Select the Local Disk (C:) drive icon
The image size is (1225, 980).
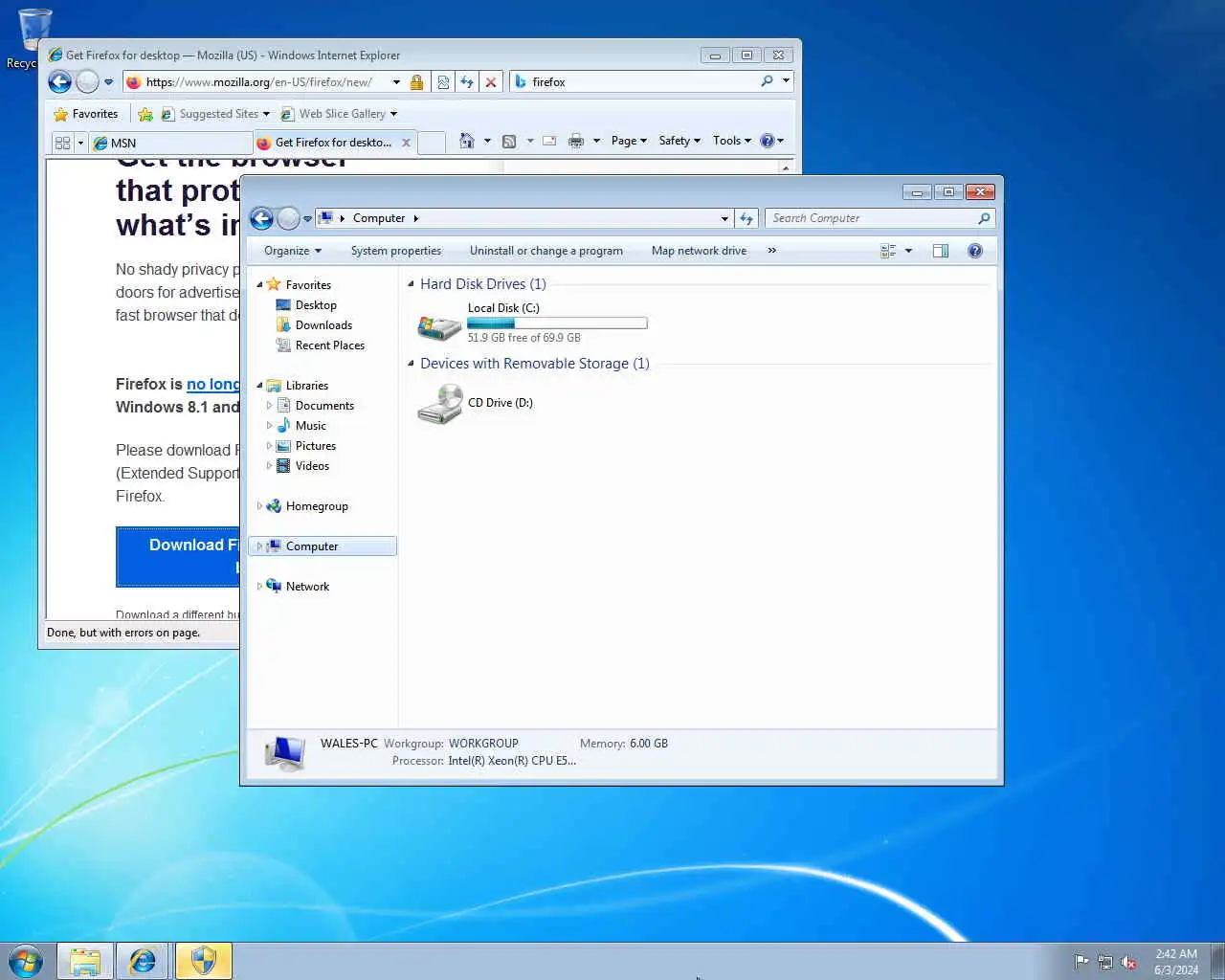[439, 325]
